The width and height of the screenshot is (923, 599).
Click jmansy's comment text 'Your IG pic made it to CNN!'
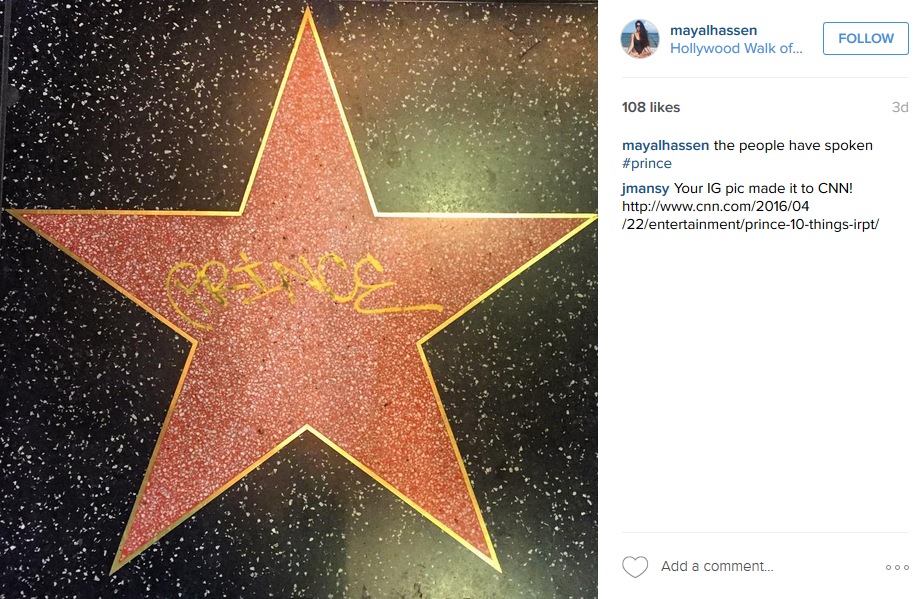(763, 188)
